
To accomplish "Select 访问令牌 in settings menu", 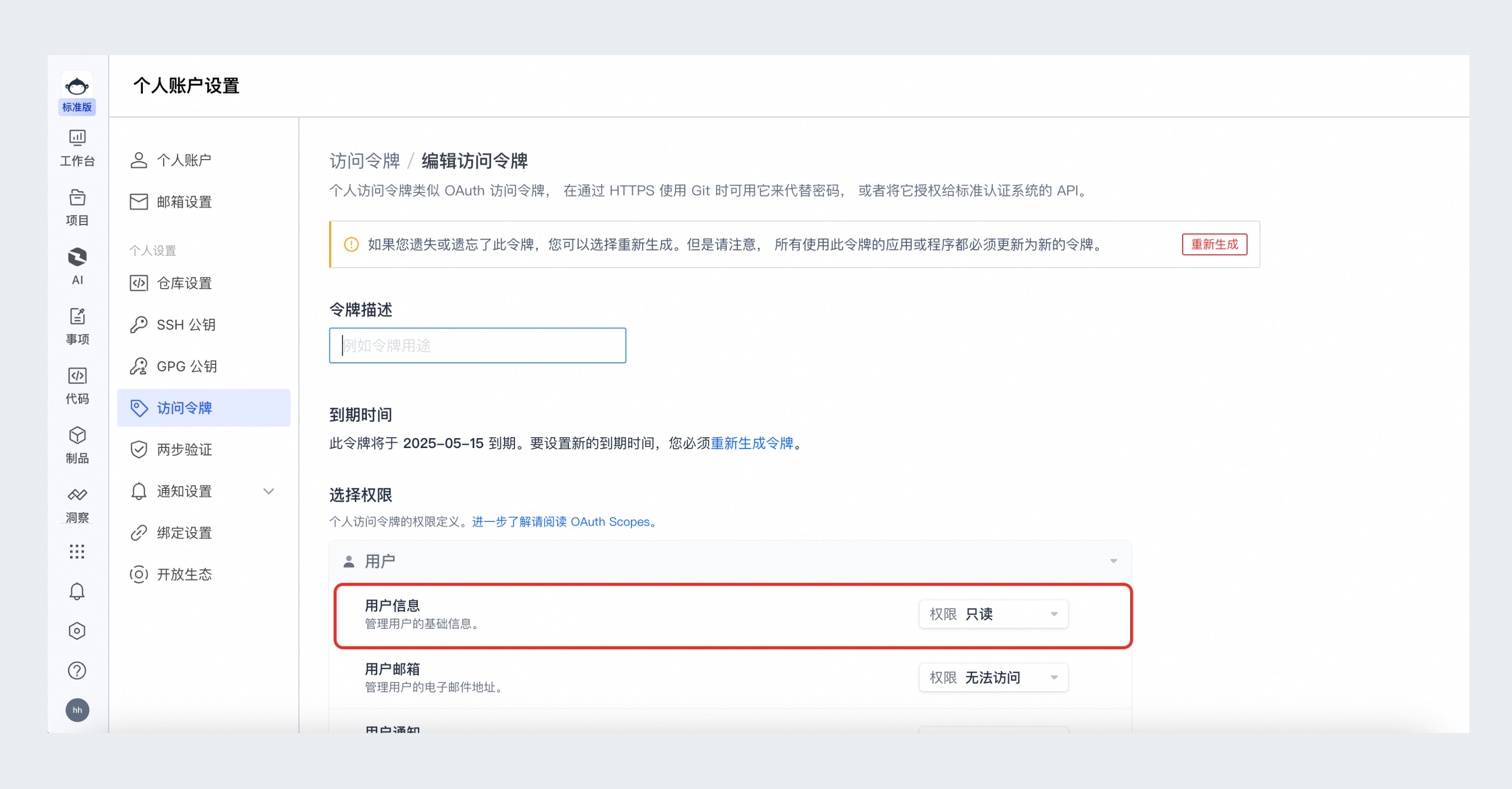I will 204,408.
